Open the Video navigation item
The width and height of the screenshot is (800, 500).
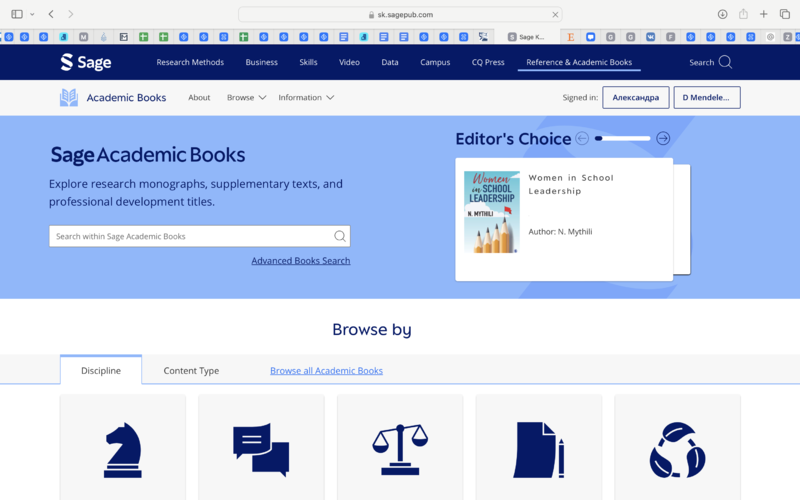click(349, 62)
